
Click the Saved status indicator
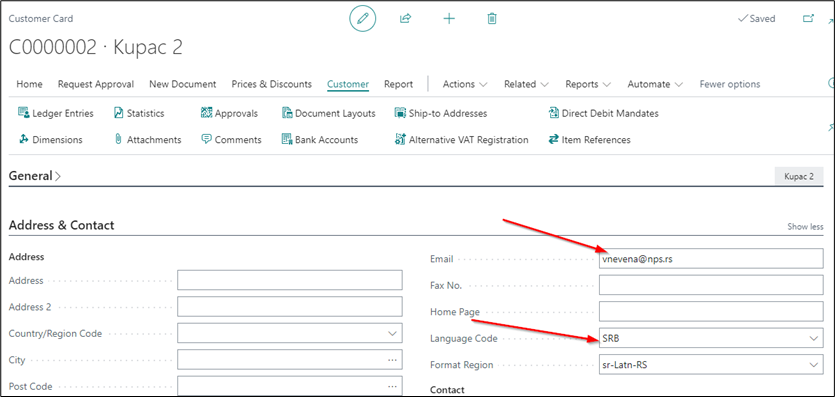click(x=756, y=19)
